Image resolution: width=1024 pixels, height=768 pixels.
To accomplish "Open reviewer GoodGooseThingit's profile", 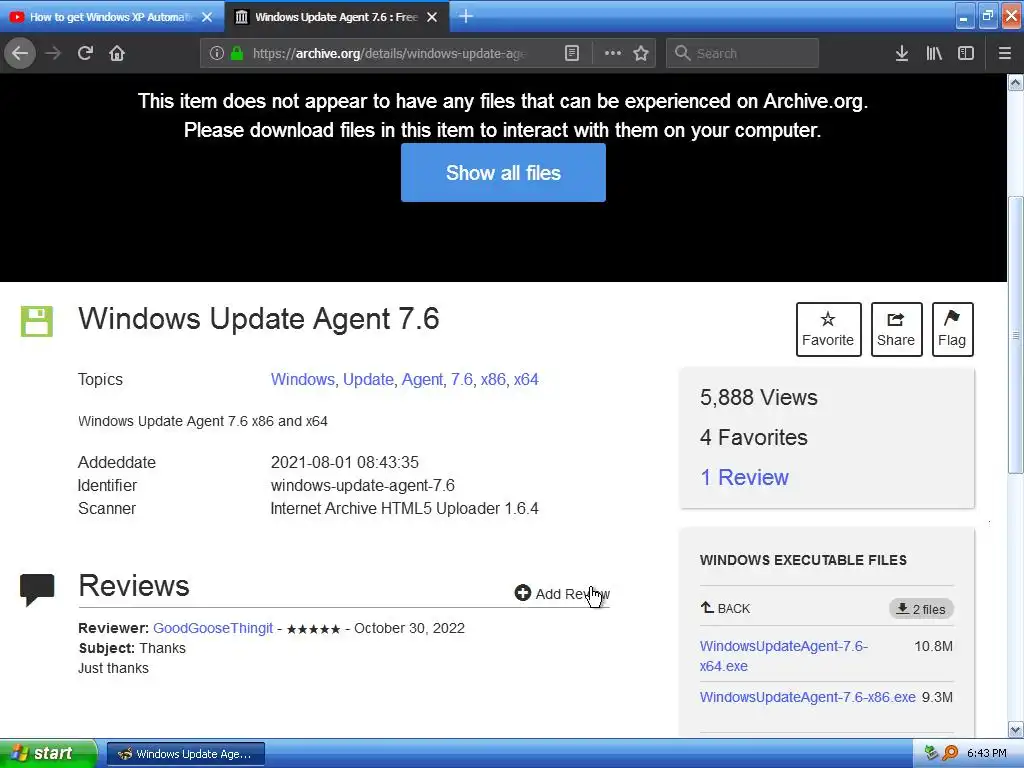I will (213, 628).
